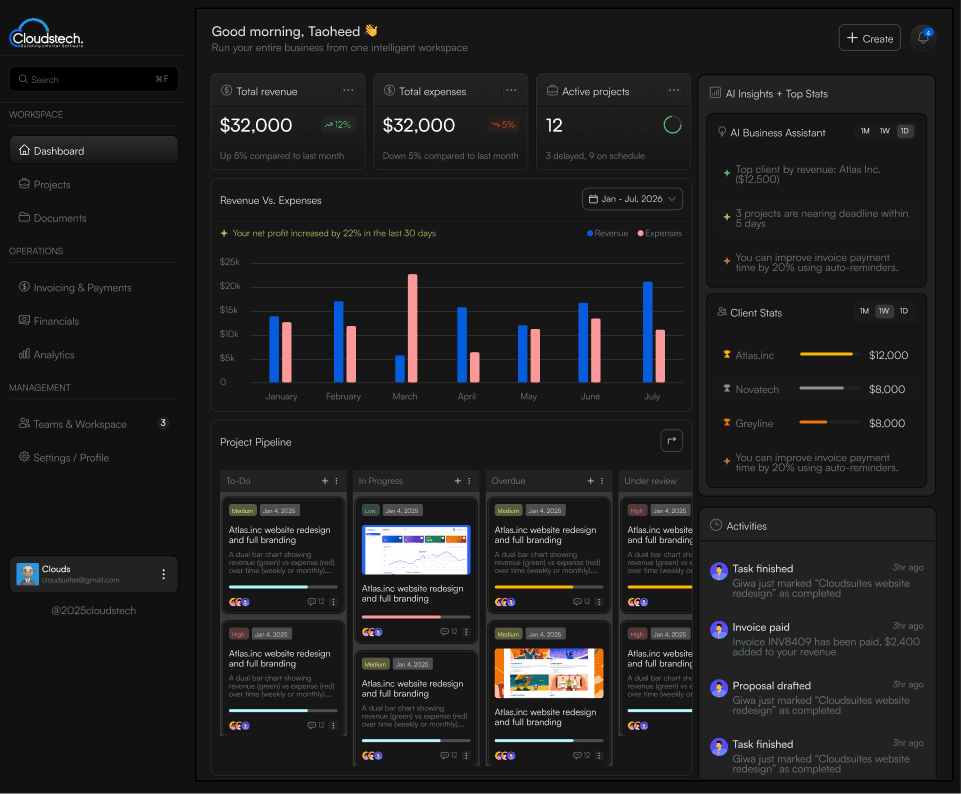
Task: Click the Activities clock icon
Action: (715, 525)
